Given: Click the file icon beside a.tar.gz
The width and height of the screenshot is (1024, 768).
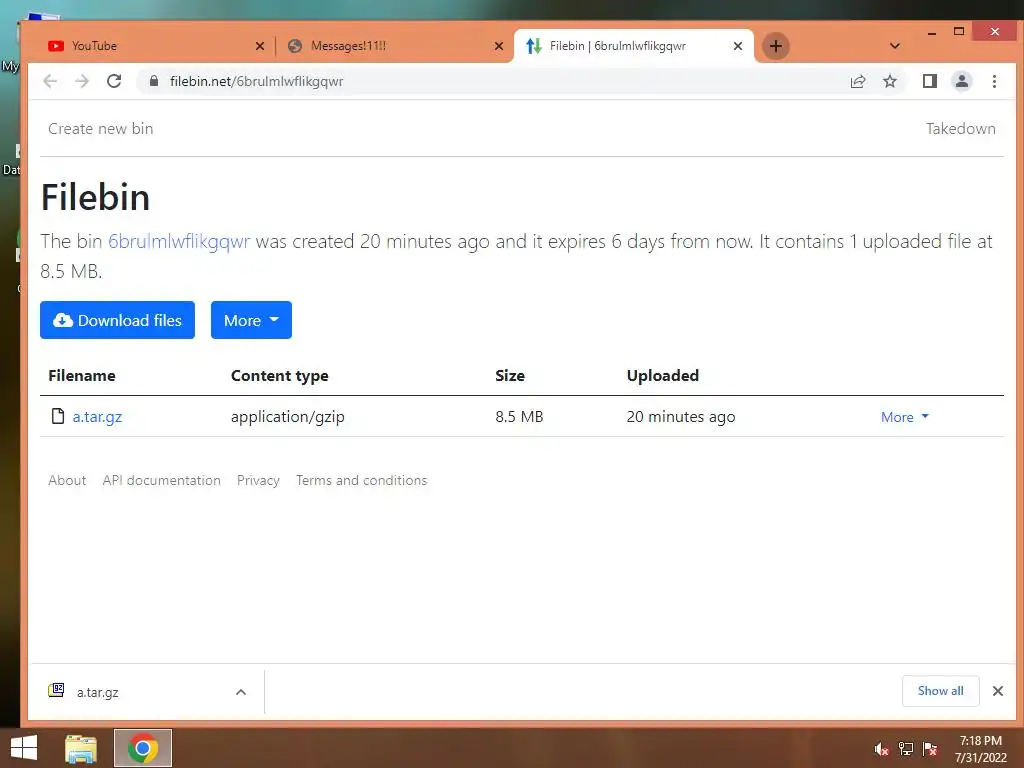Looking at the screenshot, I should (x=58, y=416).
